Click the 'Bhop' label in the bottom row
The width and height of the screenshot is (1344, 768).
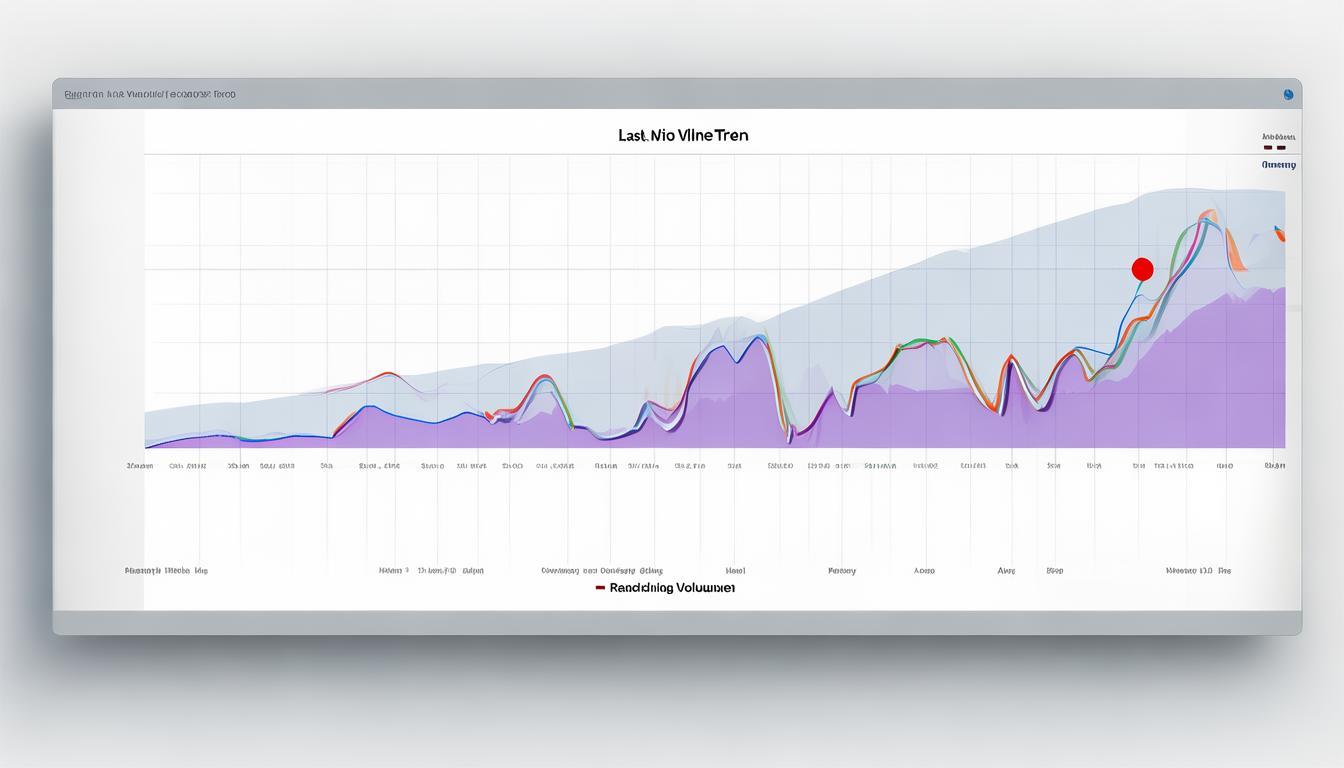tap(1054, 571)
